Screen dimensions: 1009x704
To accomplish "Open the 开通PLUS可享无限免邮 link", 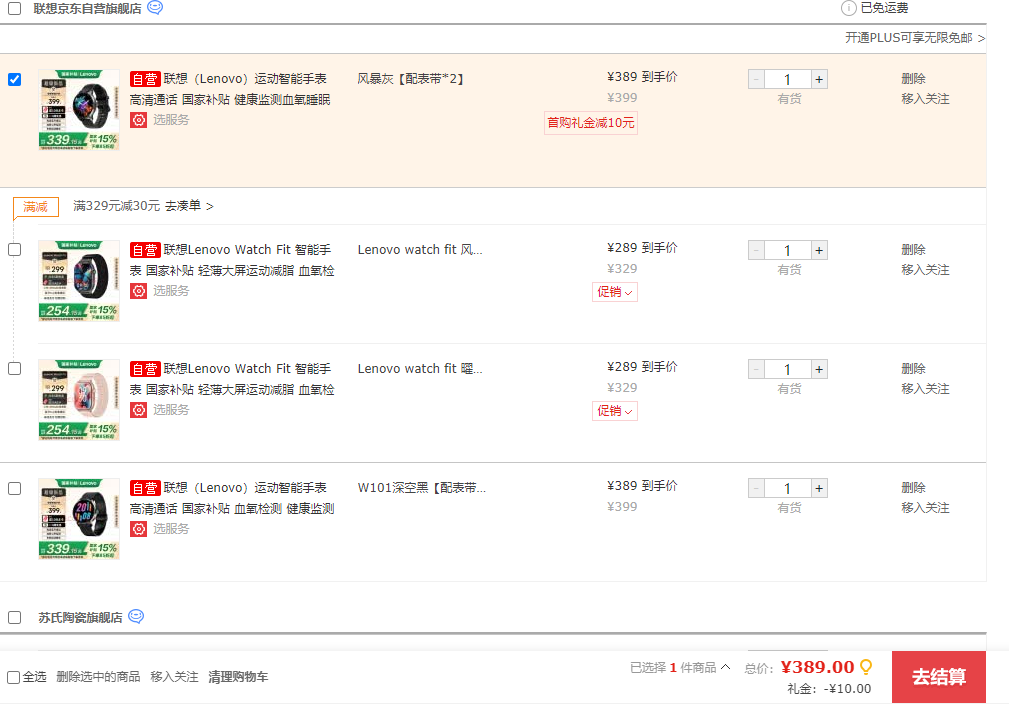I will tap(914, 38).
